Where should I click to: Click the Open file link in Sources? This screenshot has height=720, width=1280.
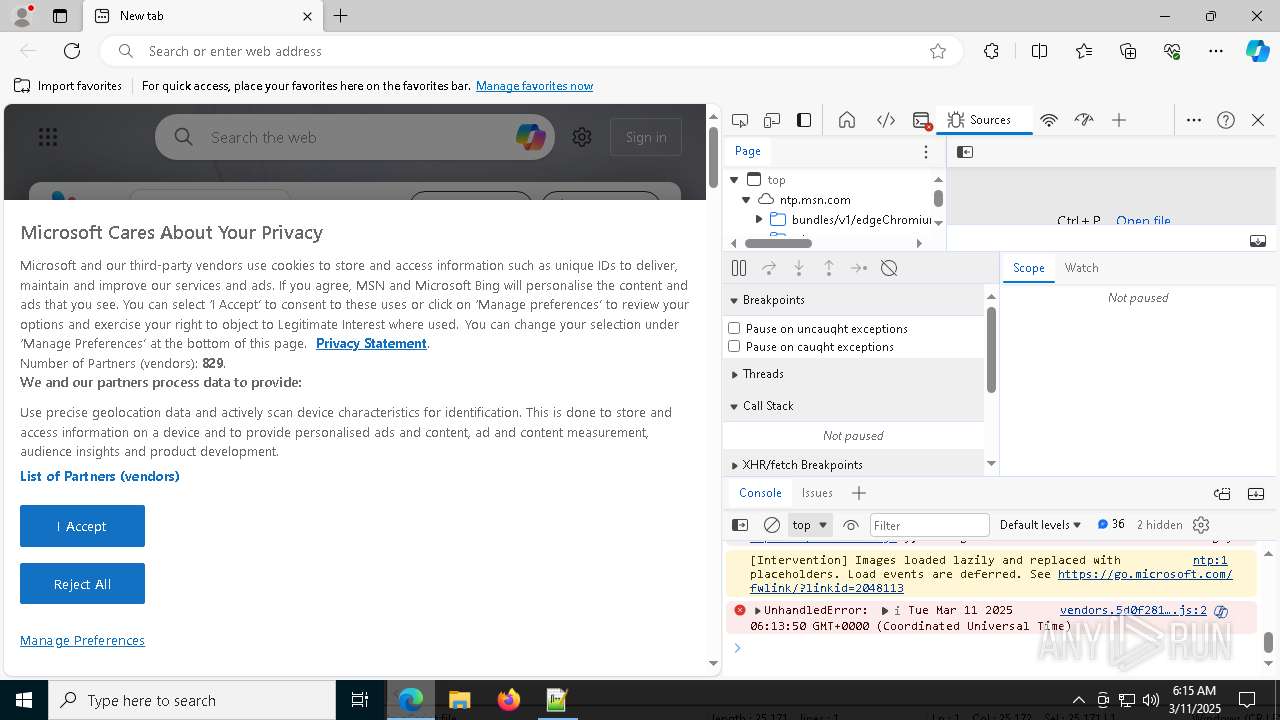1143,221
